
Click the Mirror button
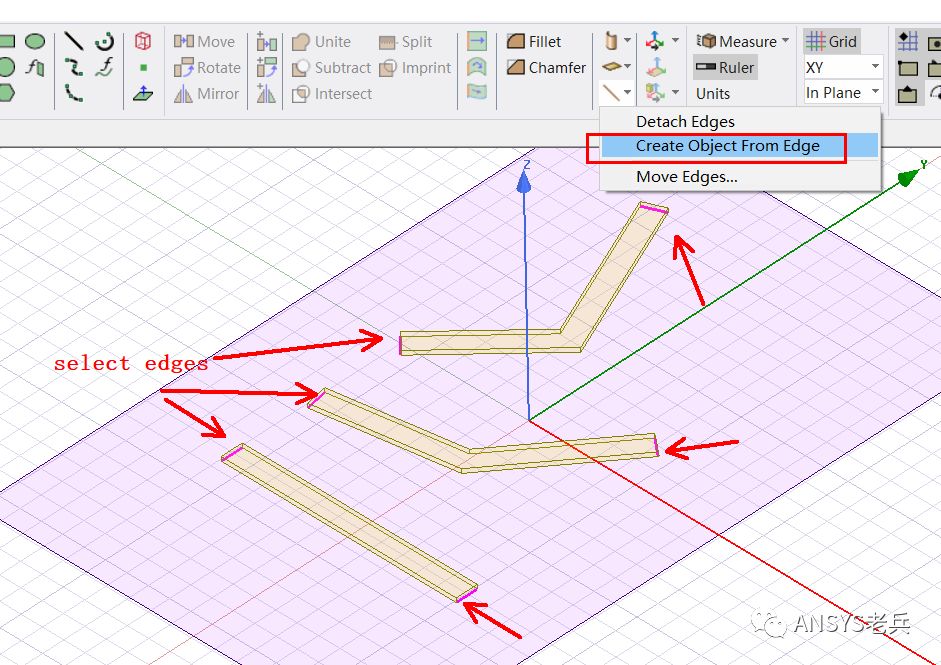coord(206,94)
